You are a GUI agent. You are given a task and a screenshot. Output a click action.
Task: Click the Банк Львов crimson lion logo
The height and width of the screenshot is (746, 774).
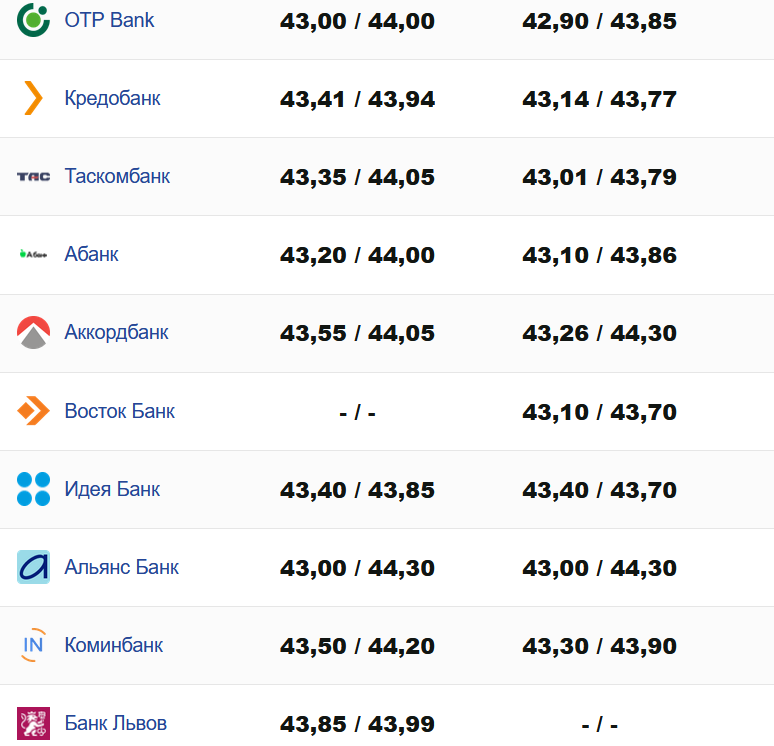point(33,722)
